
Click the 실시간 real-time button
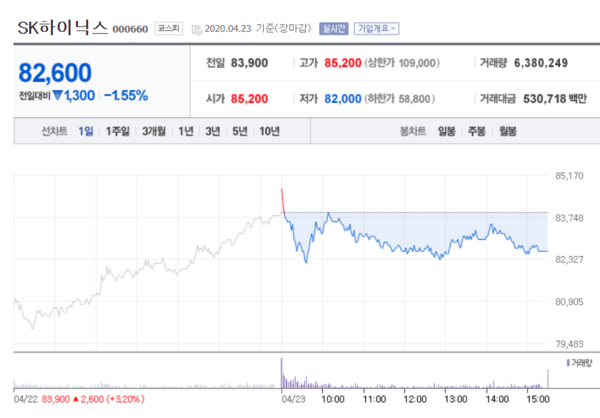334,29
